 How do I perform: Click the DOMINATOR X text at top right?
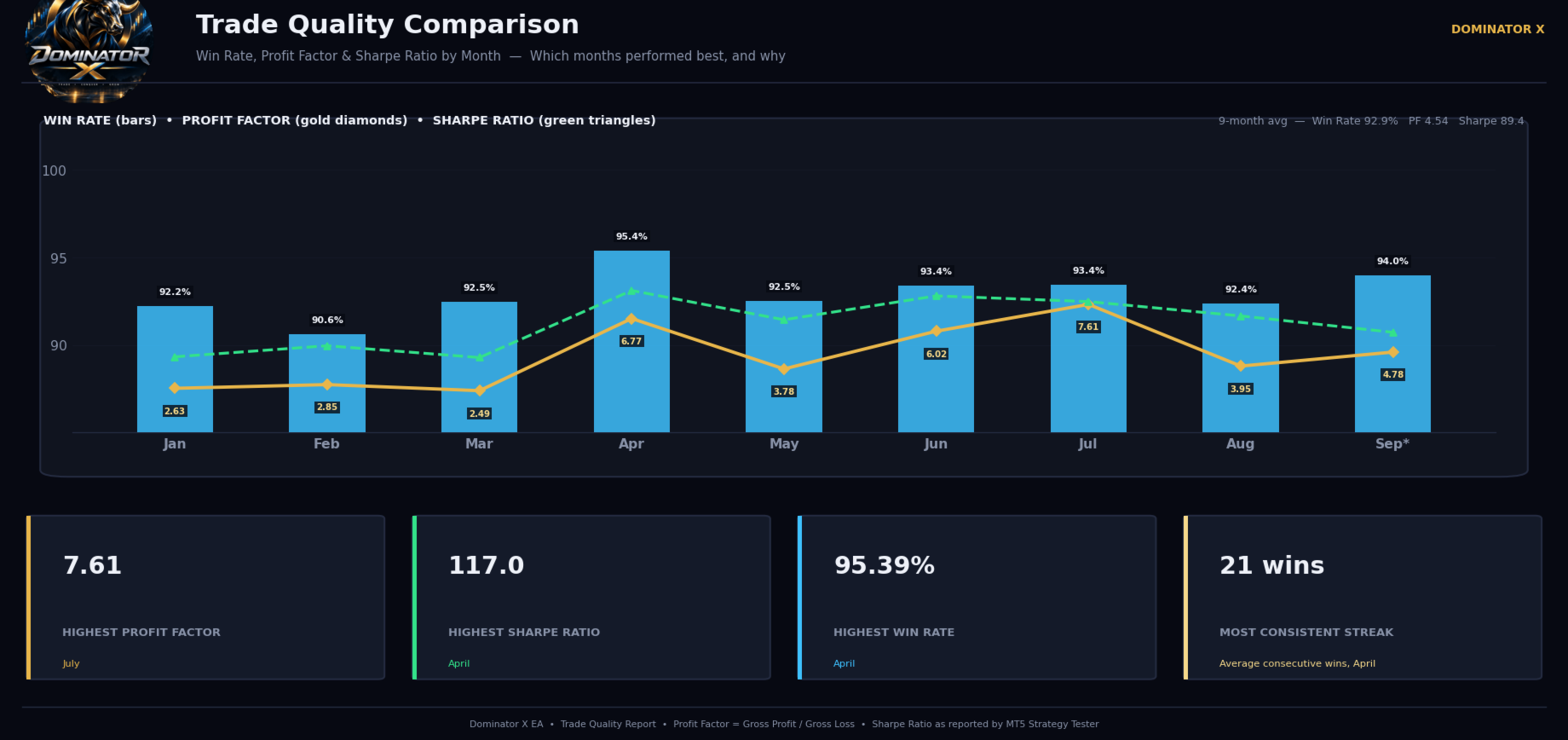(x=1497, y=29)
